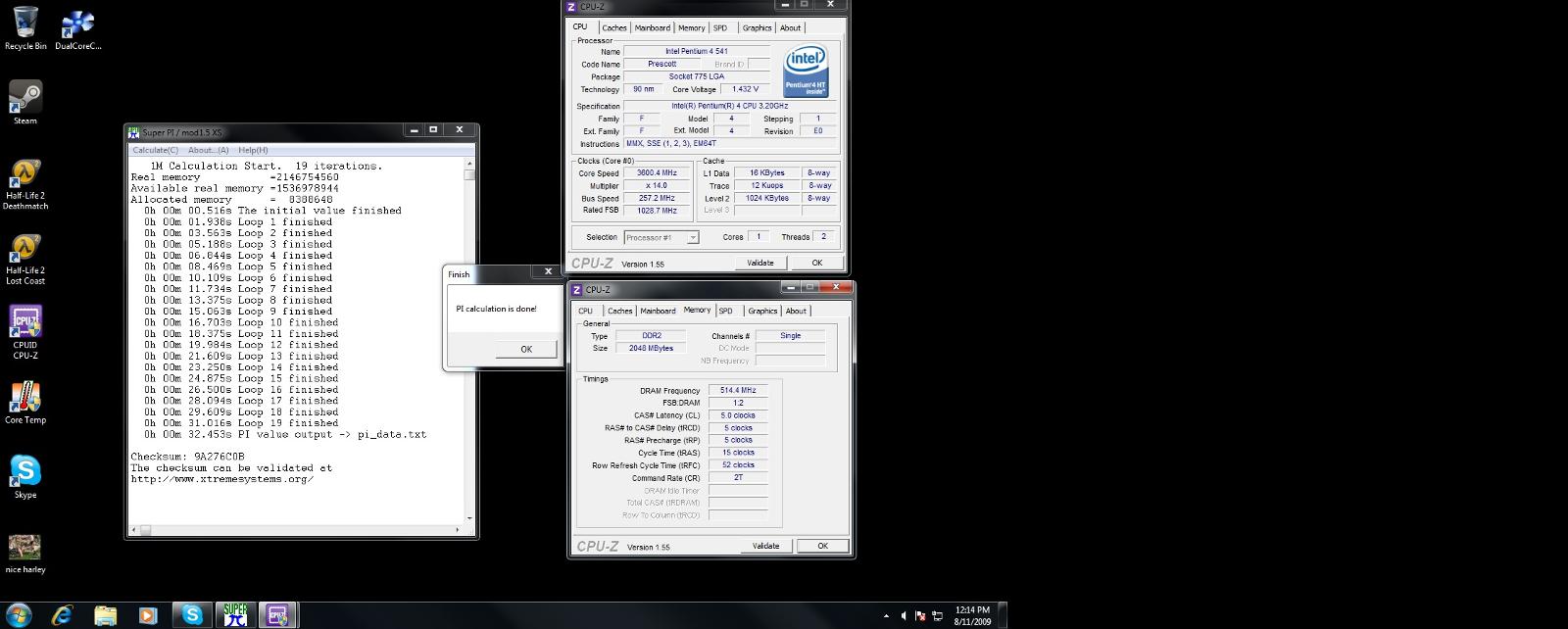This screenshot has width=1568, height=629.
Task: Select the Core Temp desktop icon
Action: click(x=25, y=402)
